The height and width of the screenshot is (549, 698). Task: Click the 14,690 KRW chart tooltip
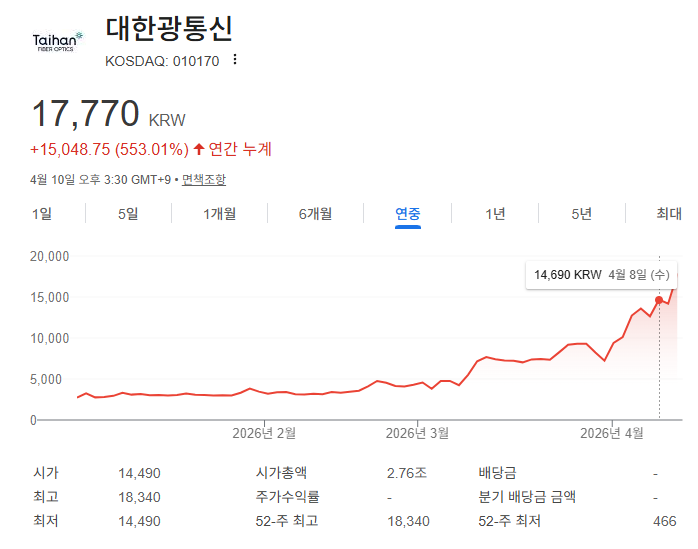click(601, 275)
